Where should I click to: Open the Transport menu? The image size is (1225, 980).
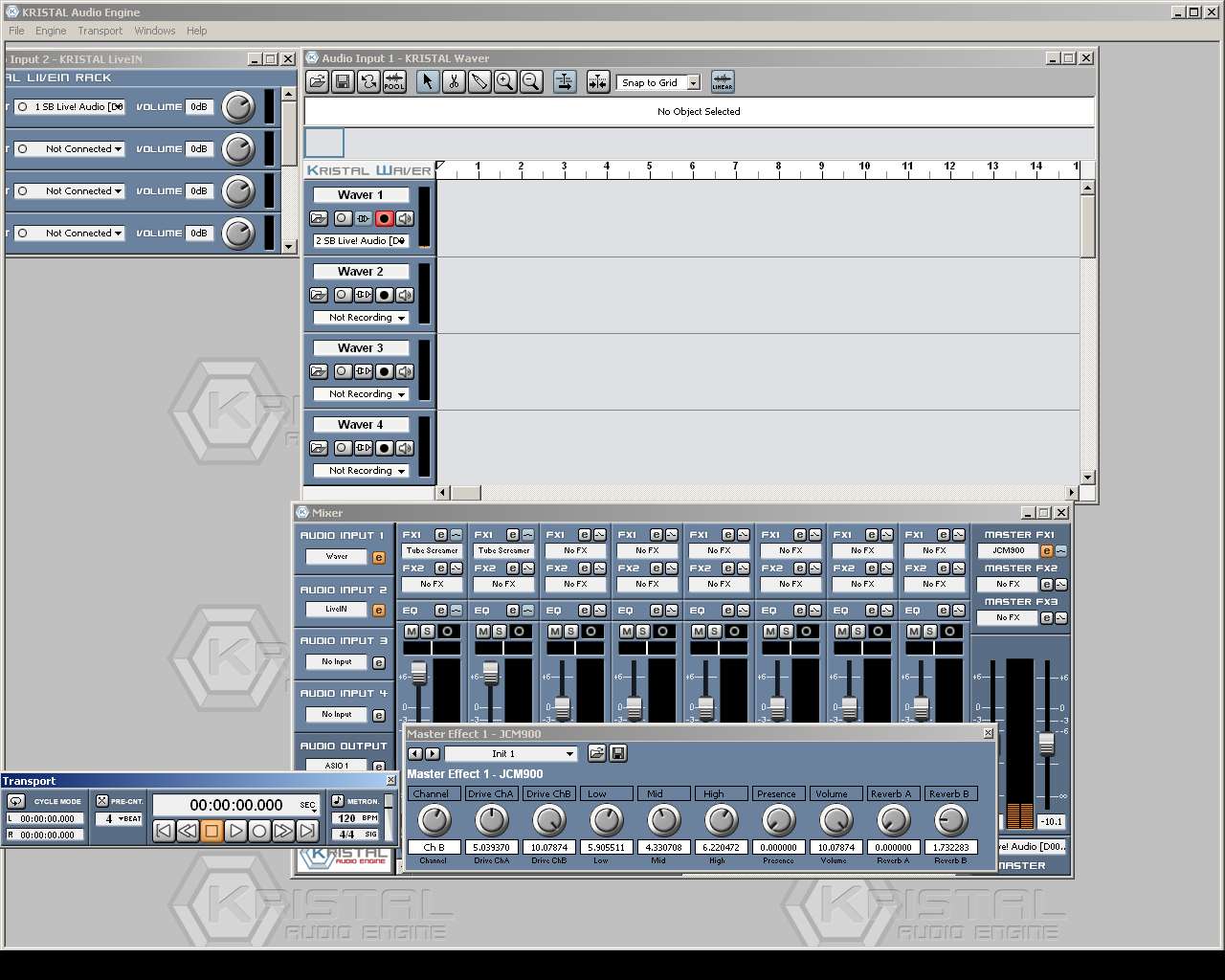[x=100, y=31]
